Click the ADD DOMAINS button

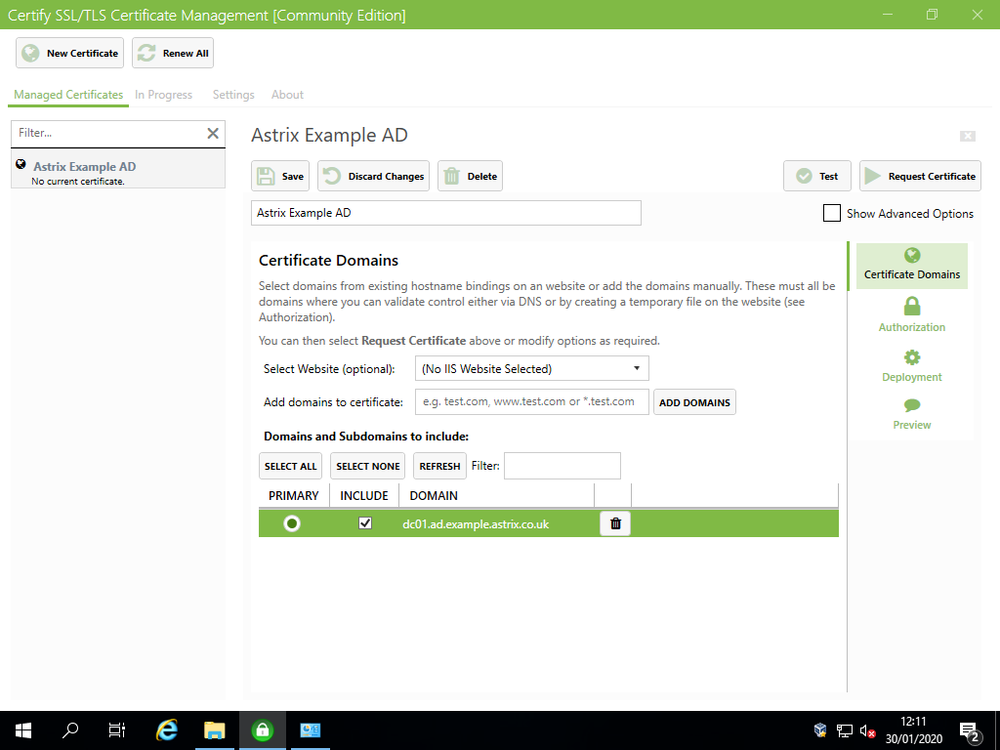[x=694, y=401]
